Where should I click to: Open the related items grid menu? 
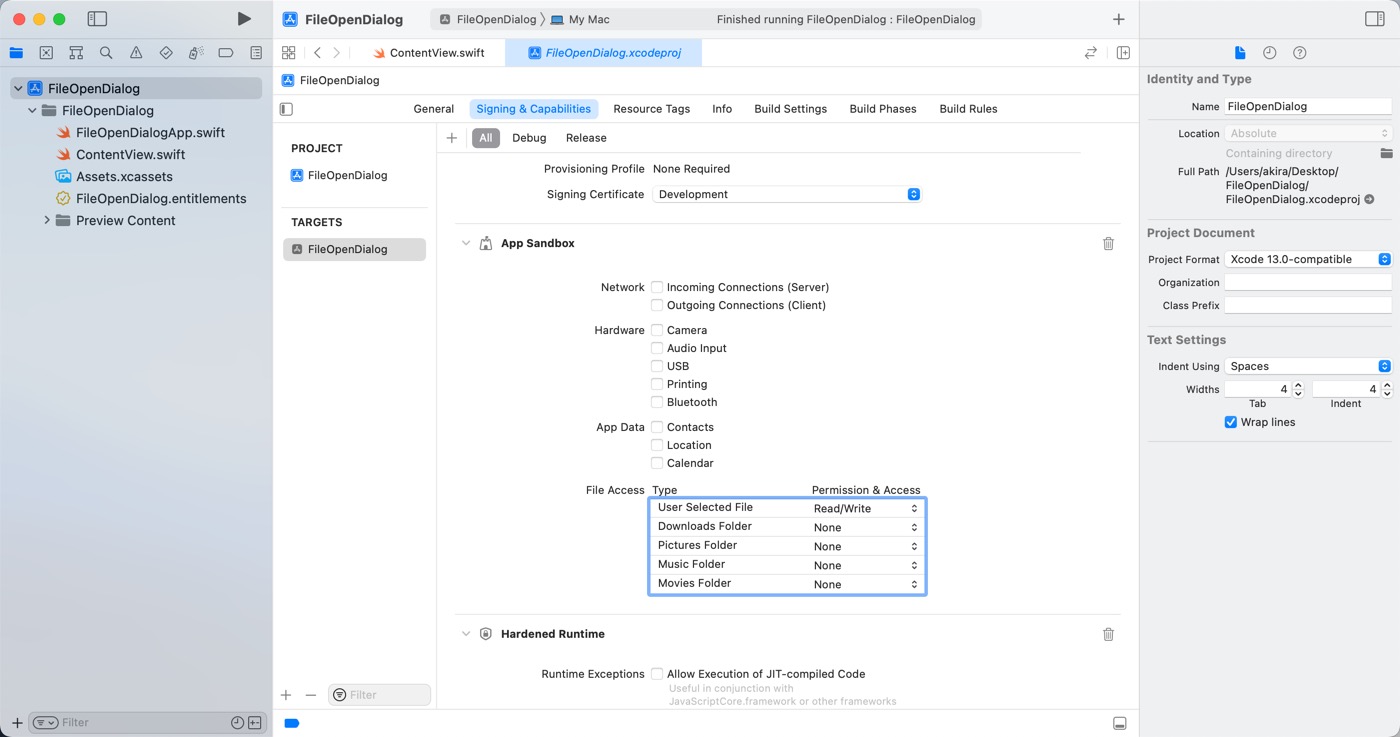(x=288, y=53)
